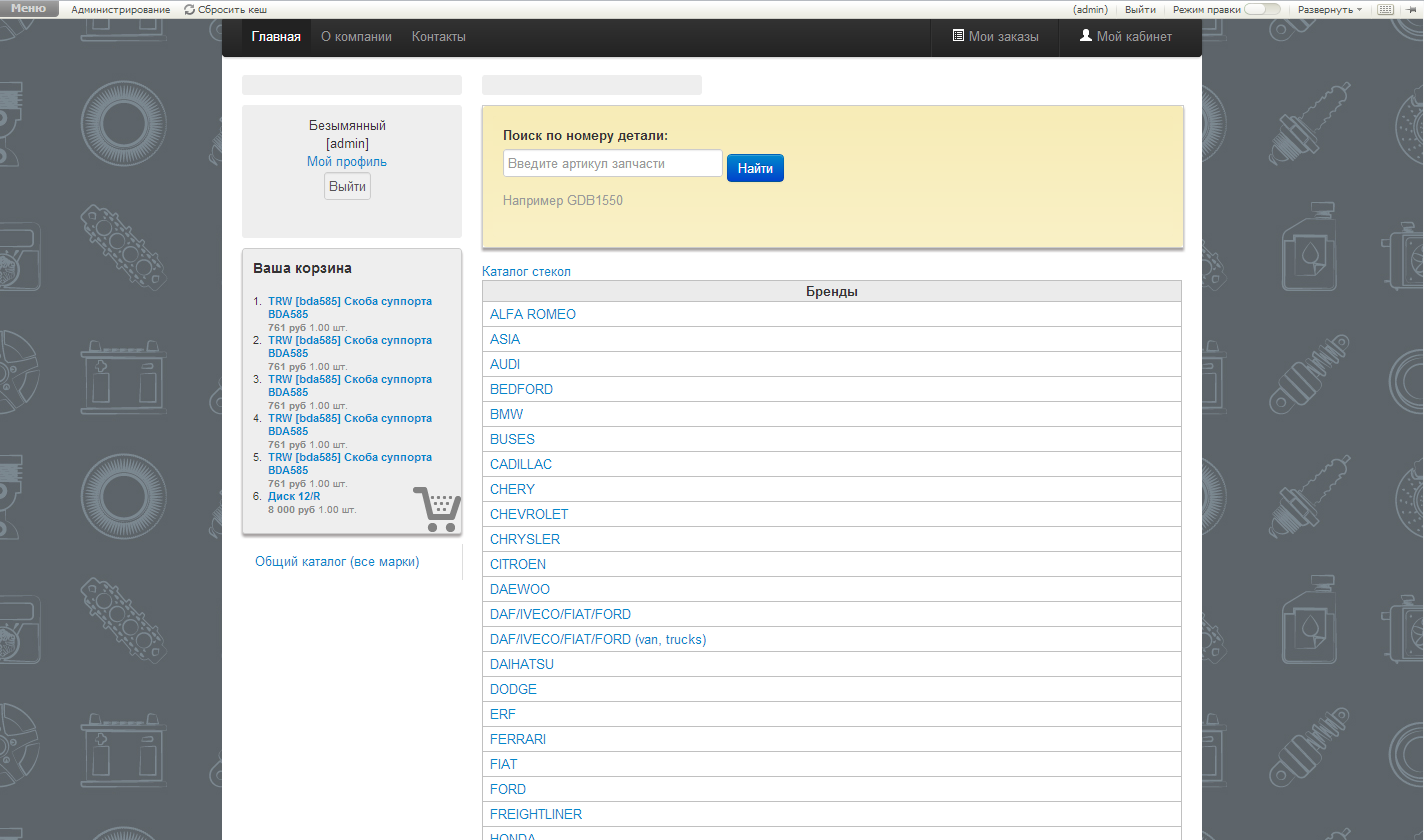
Task: Click the keyboard icon in admin bar
Action: click(x=1385, y=9)
